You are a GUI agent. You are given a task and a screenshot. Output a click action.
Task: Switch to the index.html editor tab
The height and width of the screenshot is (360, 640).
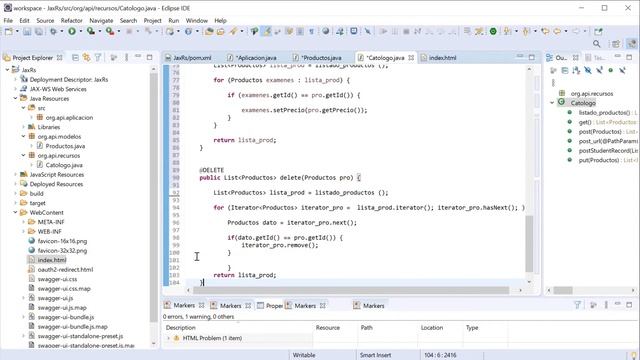(x=439, y=58)
